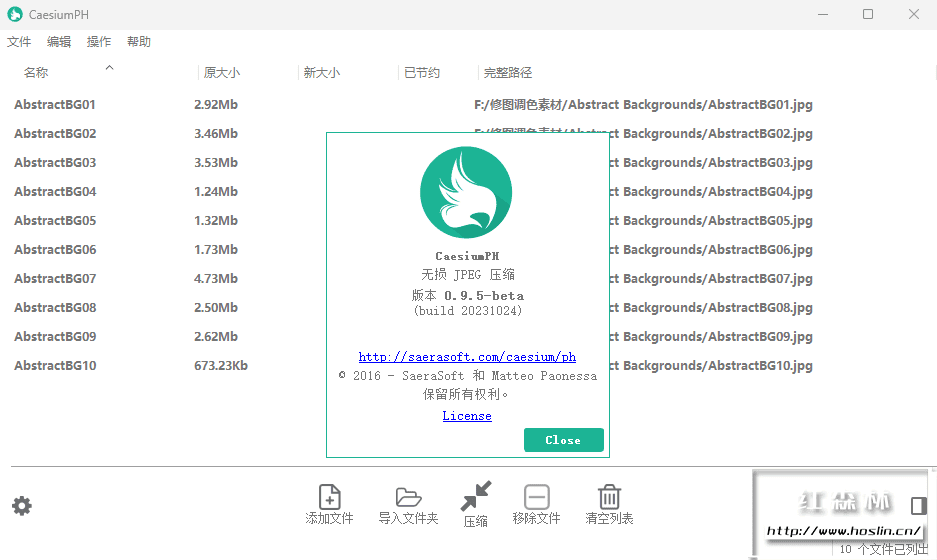
Task: Open the 文件 menu
Action: tap(19, 42)
